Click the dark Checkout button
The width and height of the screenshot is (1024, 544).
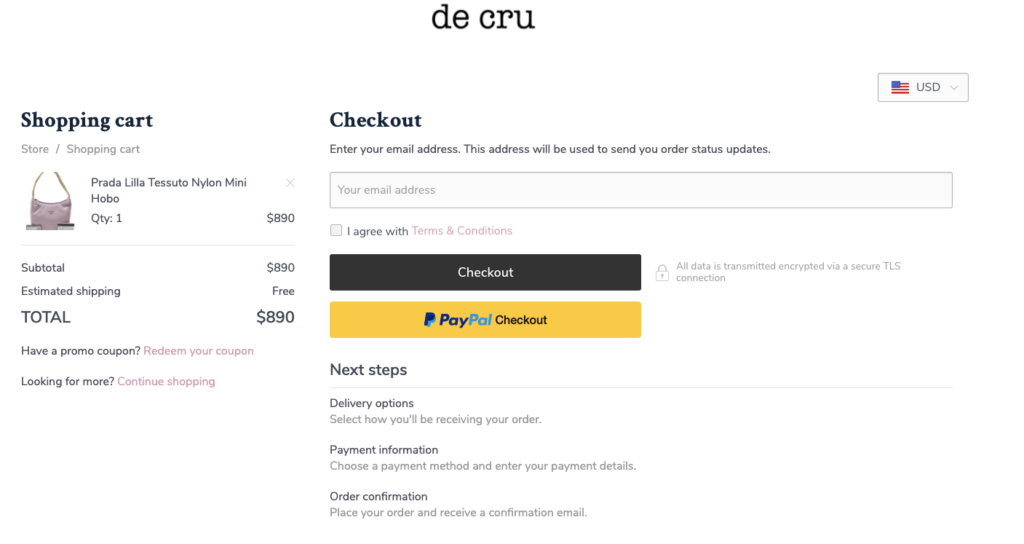485,272
